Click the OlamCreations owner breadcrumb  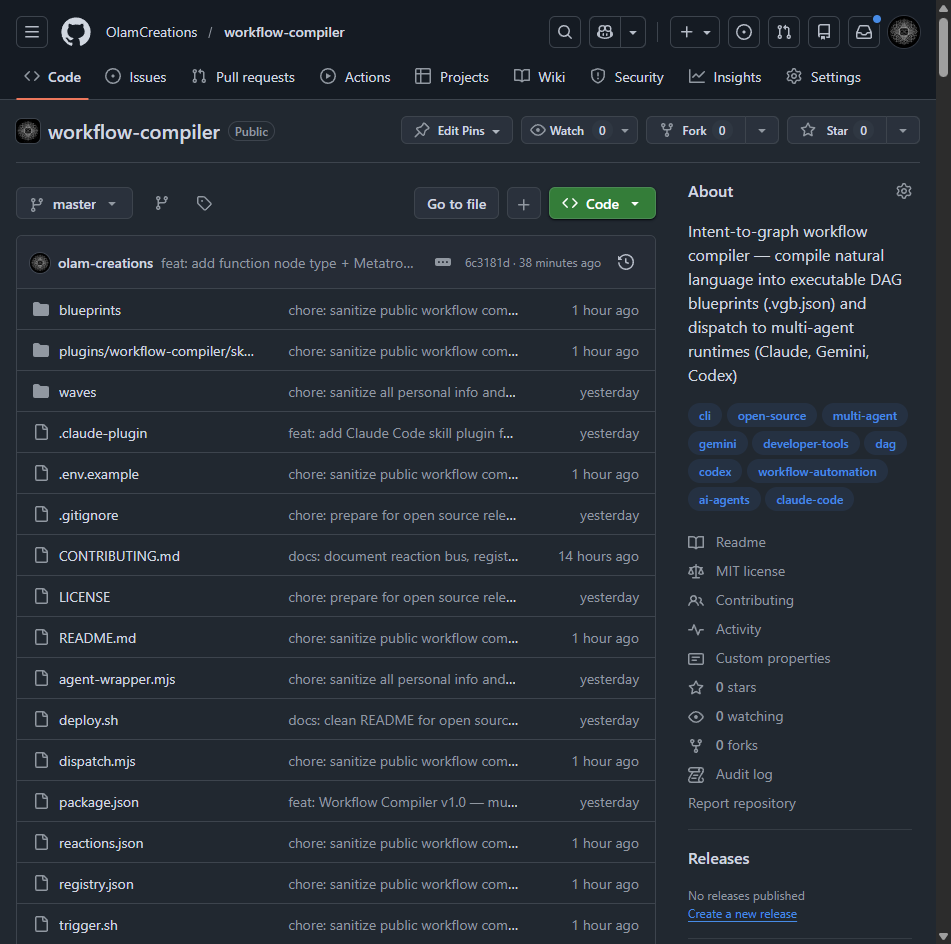click(x=152, y=32)
